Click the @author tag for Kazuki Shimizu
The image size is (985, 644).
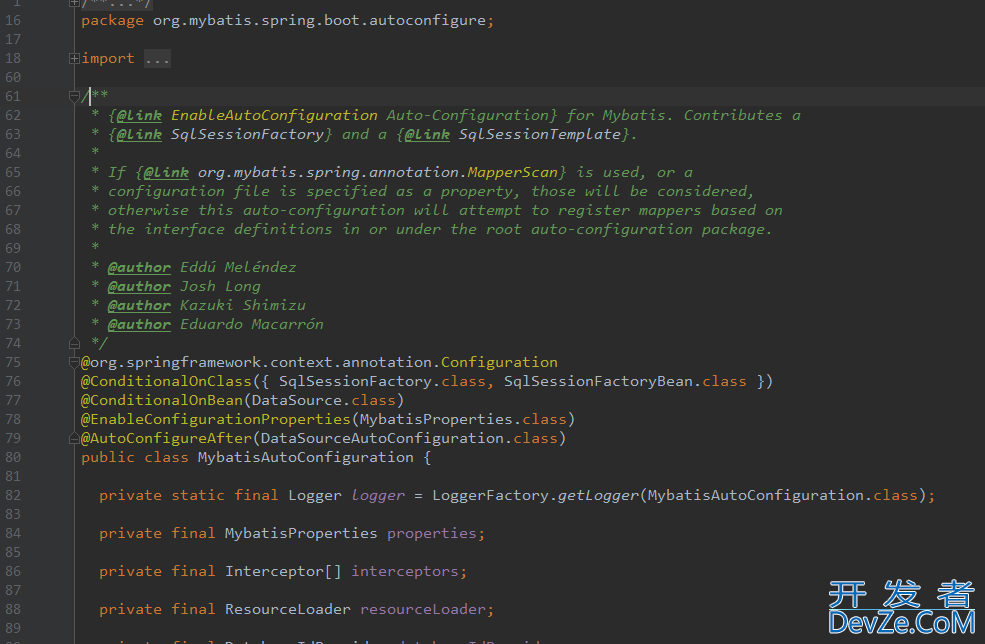pos(139,305)
